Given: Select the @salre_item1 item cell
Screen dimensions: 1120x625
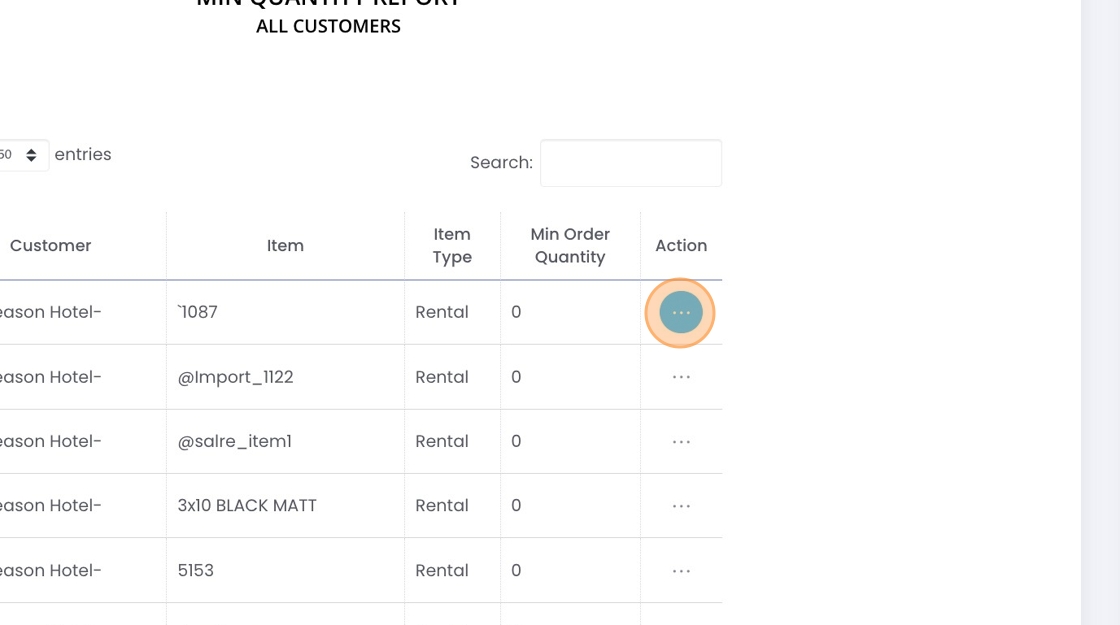Looking at the screenshot, I should tap(235, 441).
